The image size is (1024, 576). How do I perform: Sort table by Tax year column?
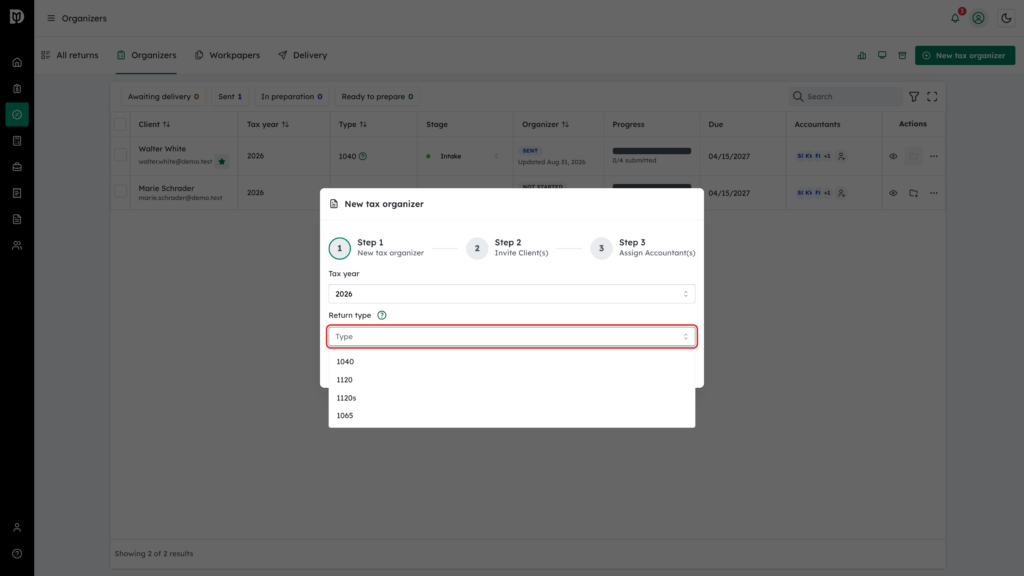[x=268, y=124]
